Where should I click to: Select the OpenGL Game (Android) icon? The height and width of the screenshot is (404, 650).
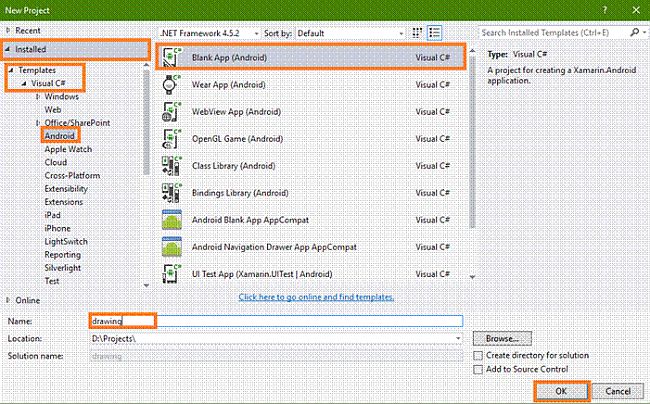point(172,139)
